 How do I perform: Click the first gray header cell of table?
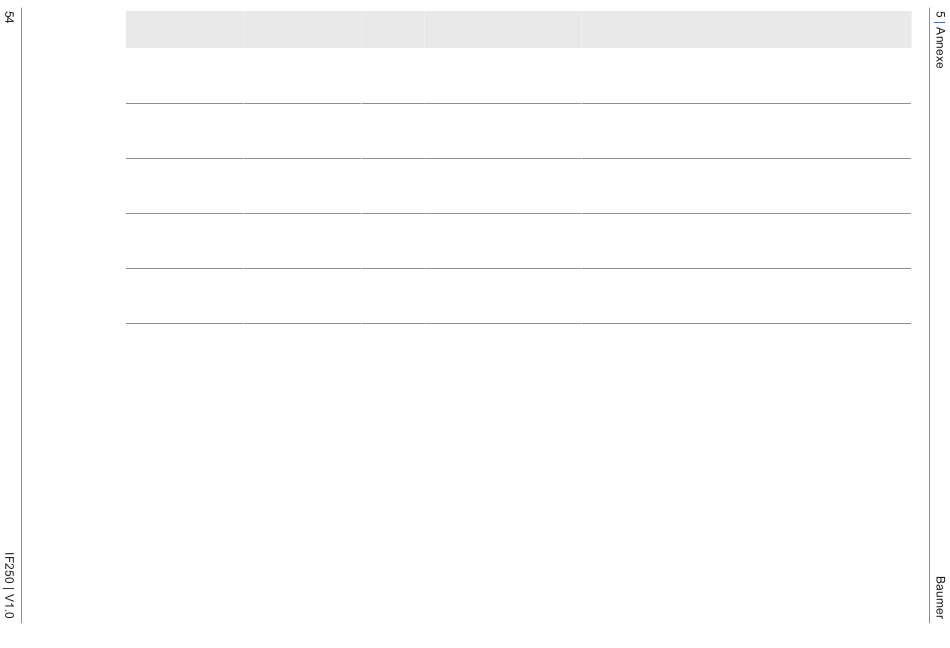click(x=184, y=29)
